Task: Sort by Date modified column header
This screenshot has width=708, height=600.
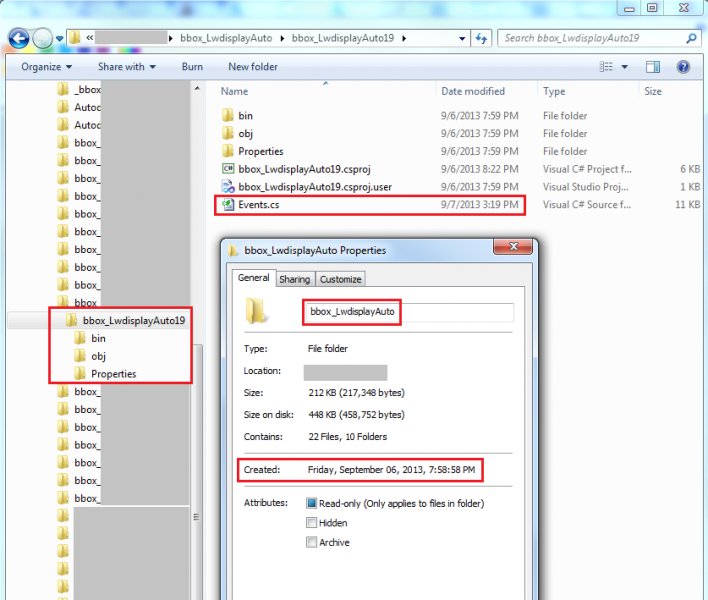Action: pyautogui.click(x=473, y=91)
